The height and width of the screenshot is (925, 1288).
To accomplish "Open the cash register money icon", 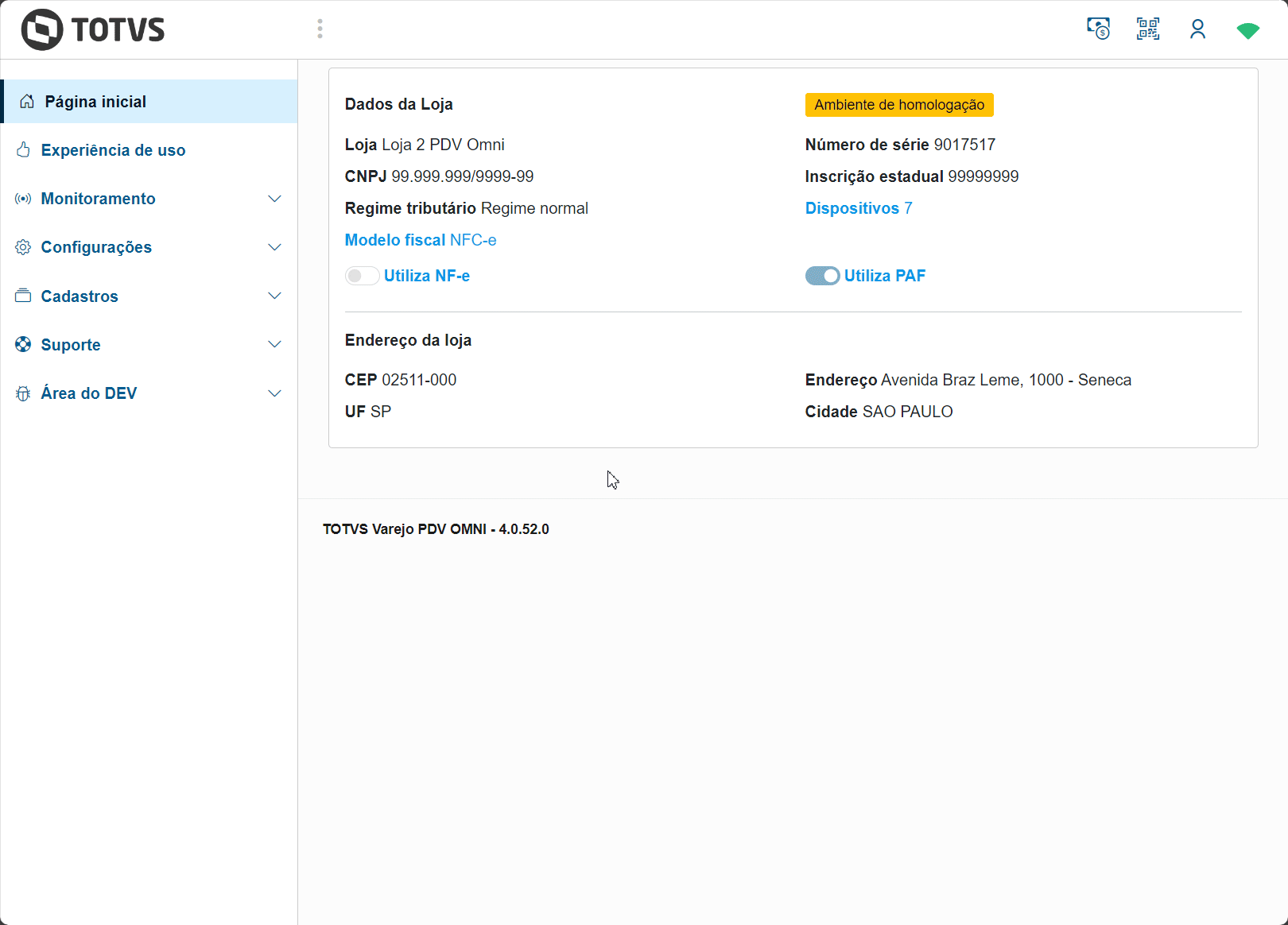I will (1098, 29).
